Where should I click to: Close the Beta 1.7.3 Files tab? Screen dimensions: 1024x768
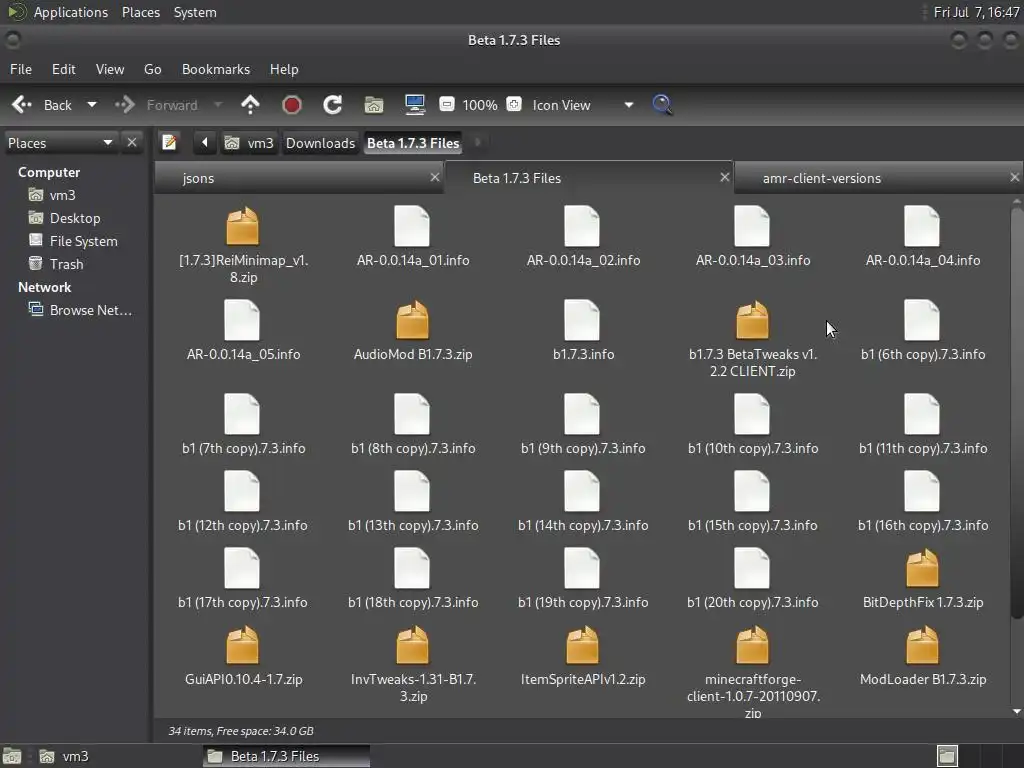[x=724, y=177]
